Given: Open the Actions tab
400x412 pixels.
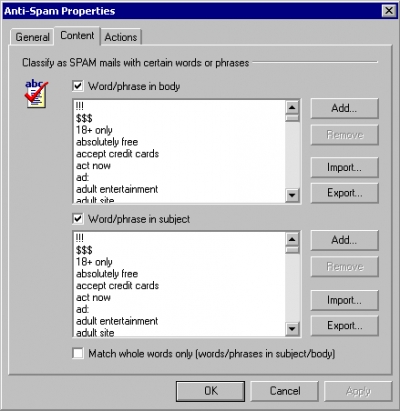Looking at the screenshot, I should tap(121, 37).
